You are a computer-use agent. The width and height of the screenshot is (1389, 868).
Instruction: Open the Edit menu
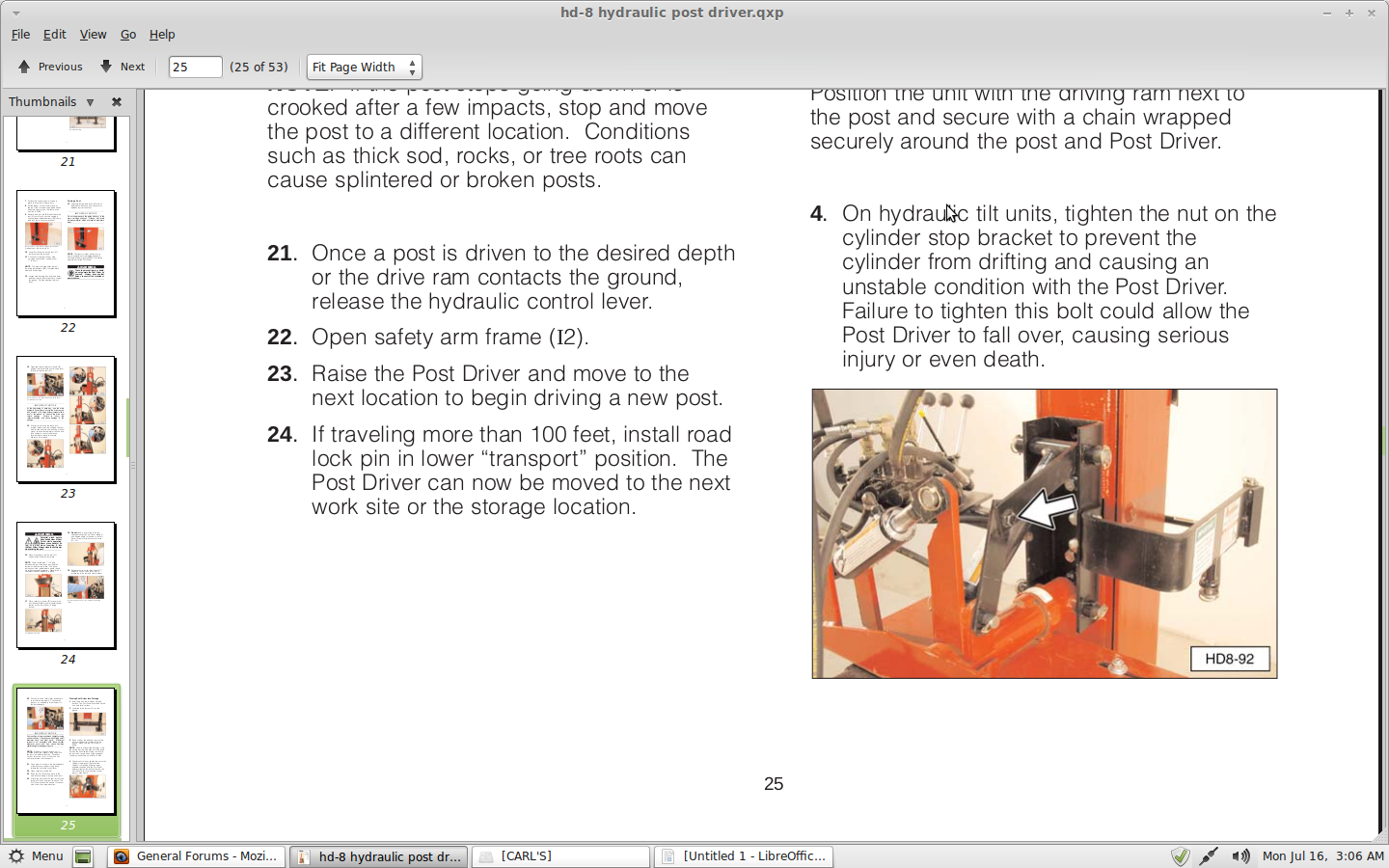coord(55,34)
